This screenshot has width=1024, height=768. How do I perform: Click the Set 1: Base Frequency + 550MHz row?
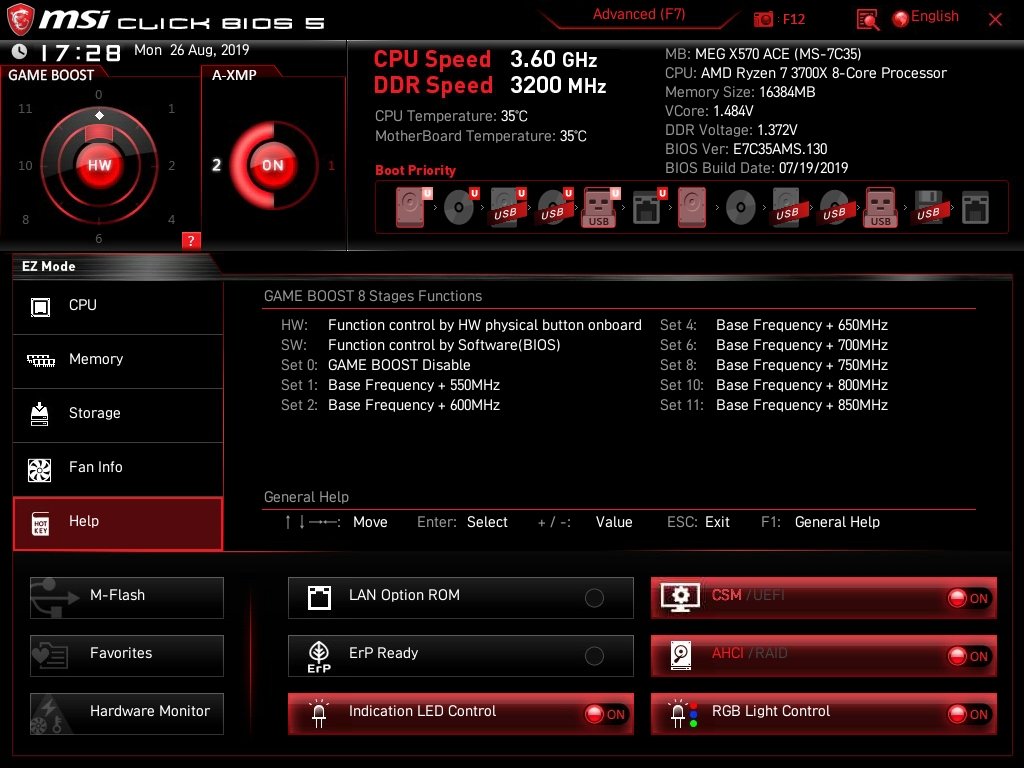(x=391, y=385)
